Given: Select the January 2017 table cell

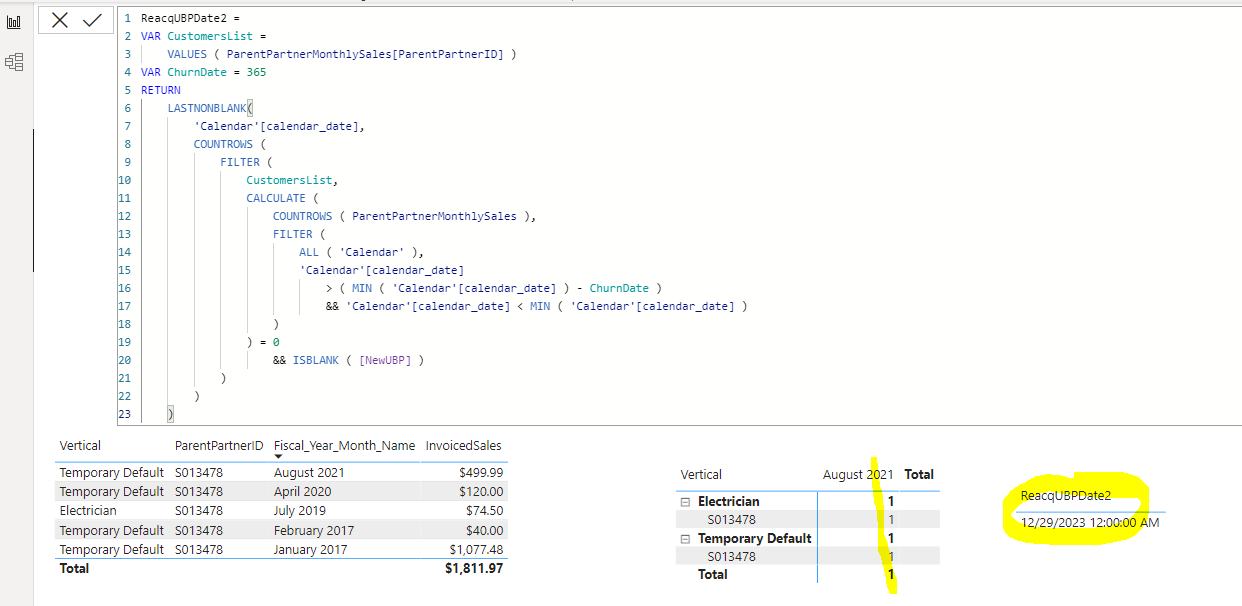Looking at the screenshot, I should tap(311, 550).
